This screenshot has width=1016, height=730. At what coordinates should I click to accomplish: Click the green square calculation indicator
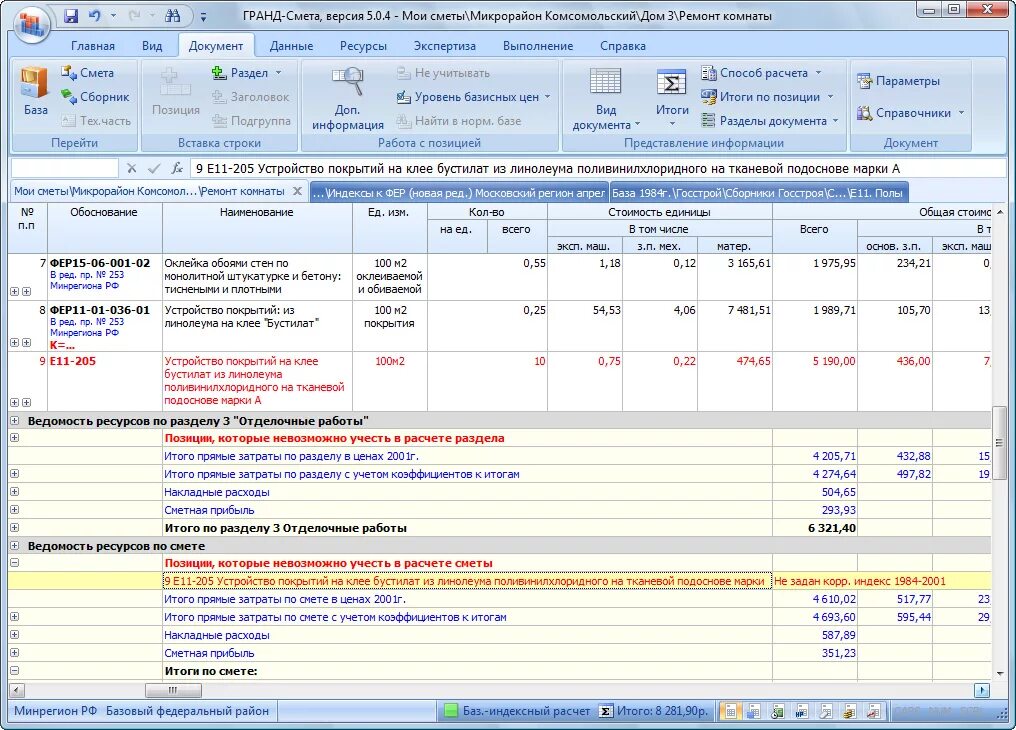coord(450,711)
